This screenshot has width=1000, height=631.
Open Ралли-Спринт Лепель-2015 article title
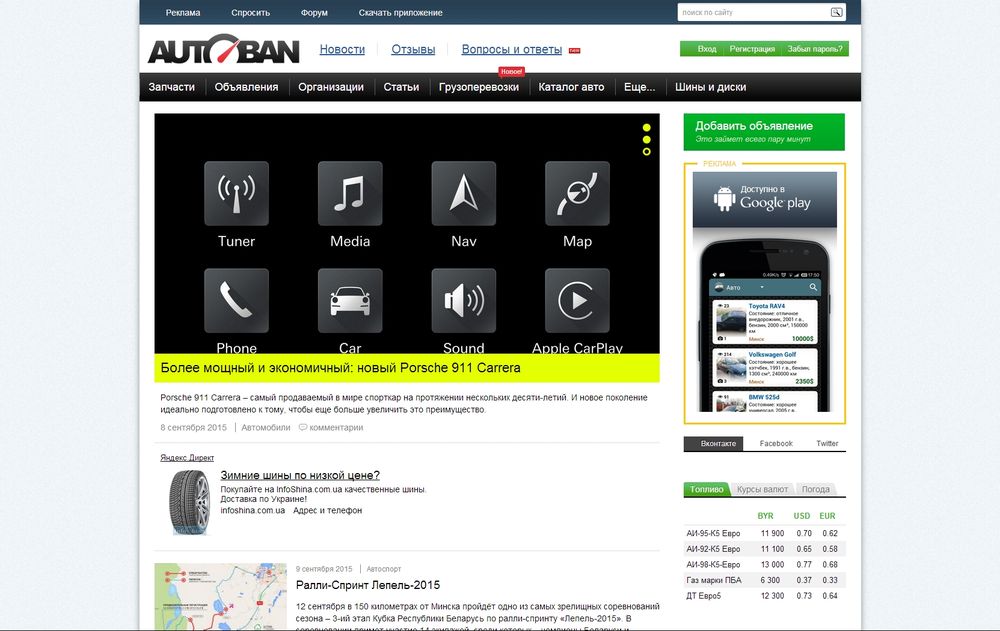(x=368, y=585)
